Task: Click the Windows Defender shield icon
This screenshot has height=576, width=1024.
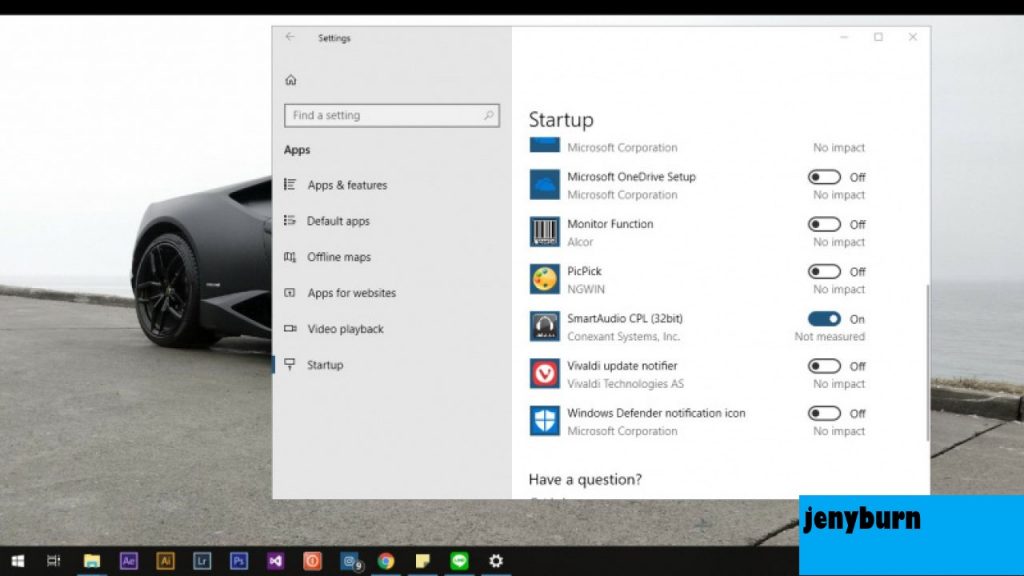Action: click(x=544, y=421)
